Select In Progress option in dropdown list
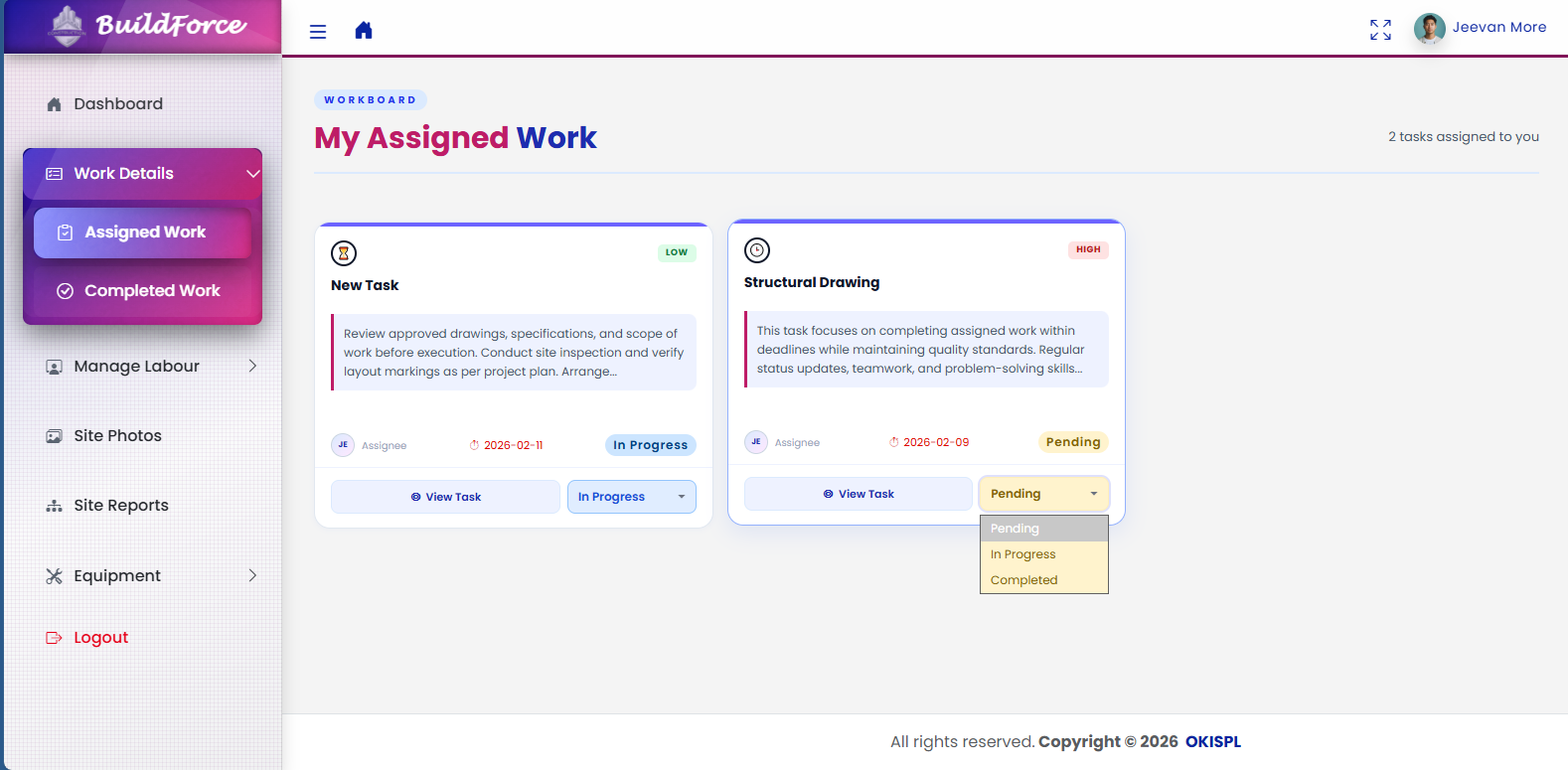 pos(1044,554)
